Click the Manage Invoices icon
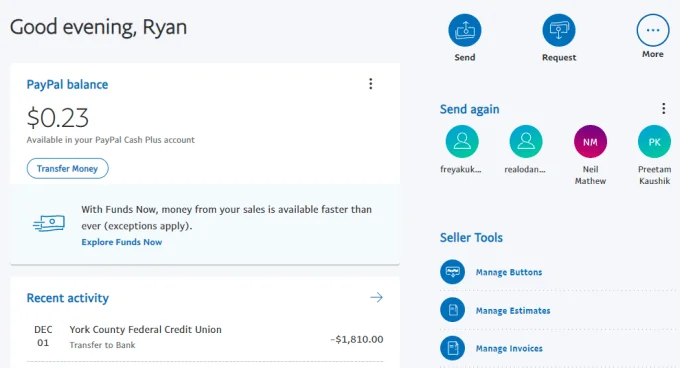Viewport: 680px width, 368px height. pyautogui.click(x=452, y=348)
